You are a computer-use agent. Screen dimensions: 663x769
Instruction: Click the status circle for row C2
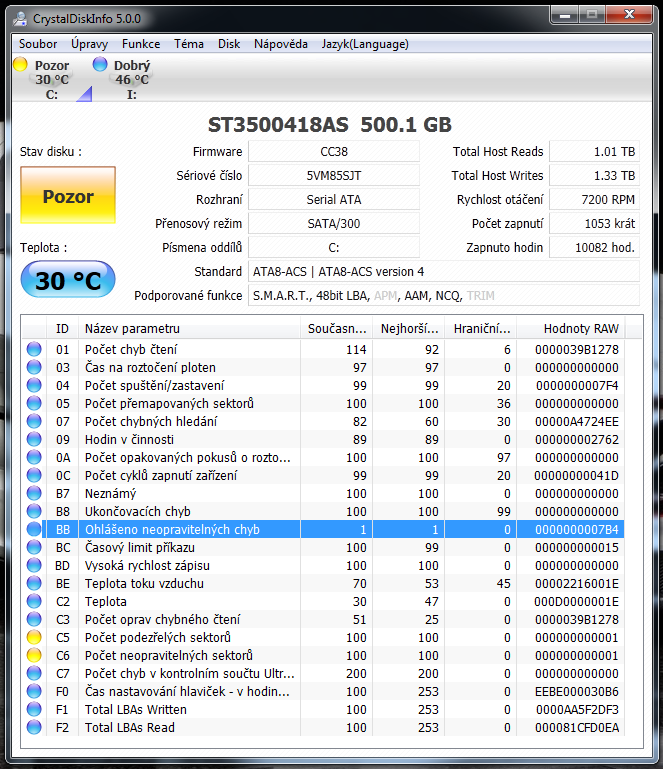(x=34, y=601)
